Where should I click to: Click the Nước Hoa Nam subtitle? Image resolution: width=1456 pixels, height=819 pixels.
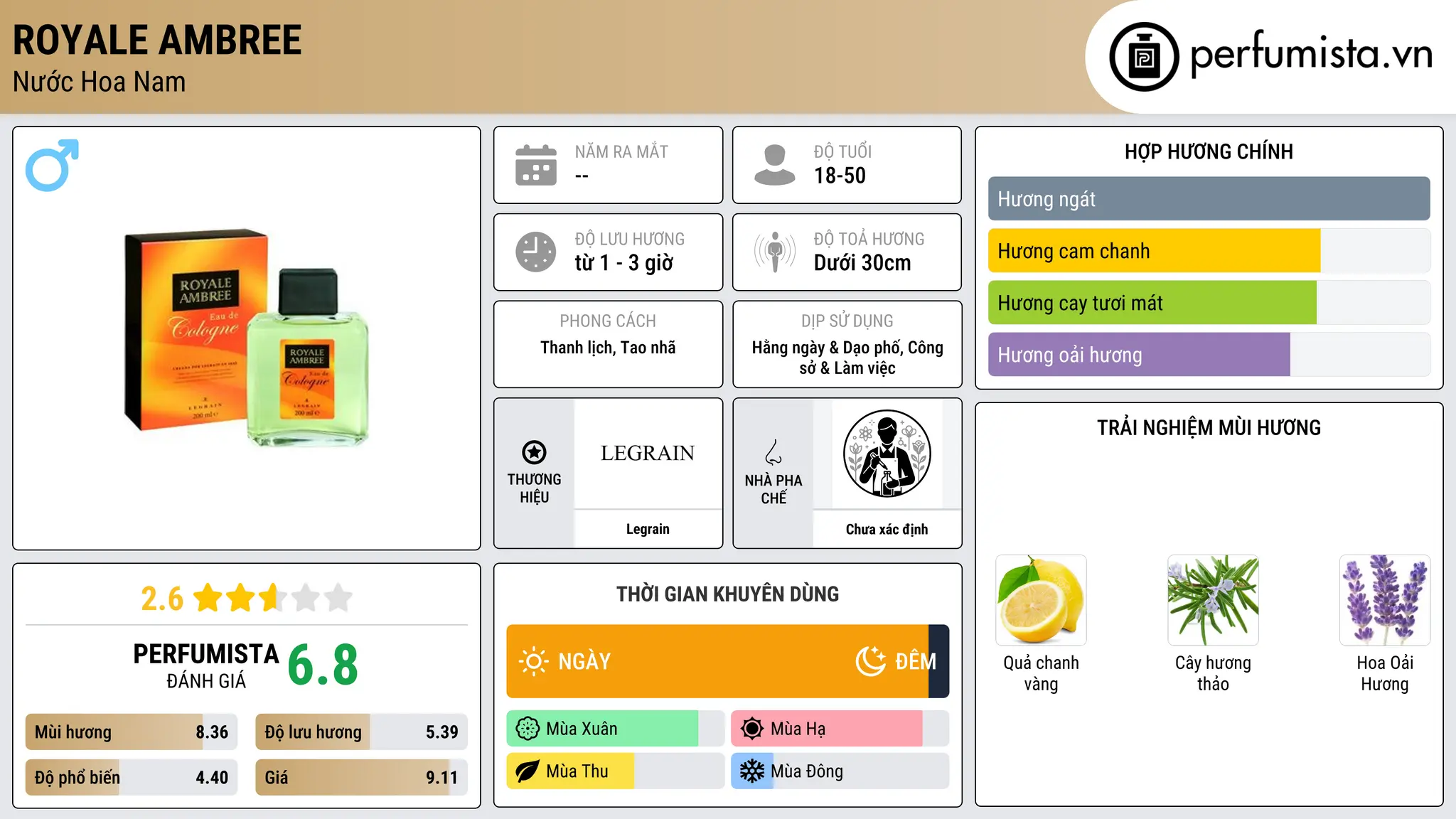click(100, 82)
